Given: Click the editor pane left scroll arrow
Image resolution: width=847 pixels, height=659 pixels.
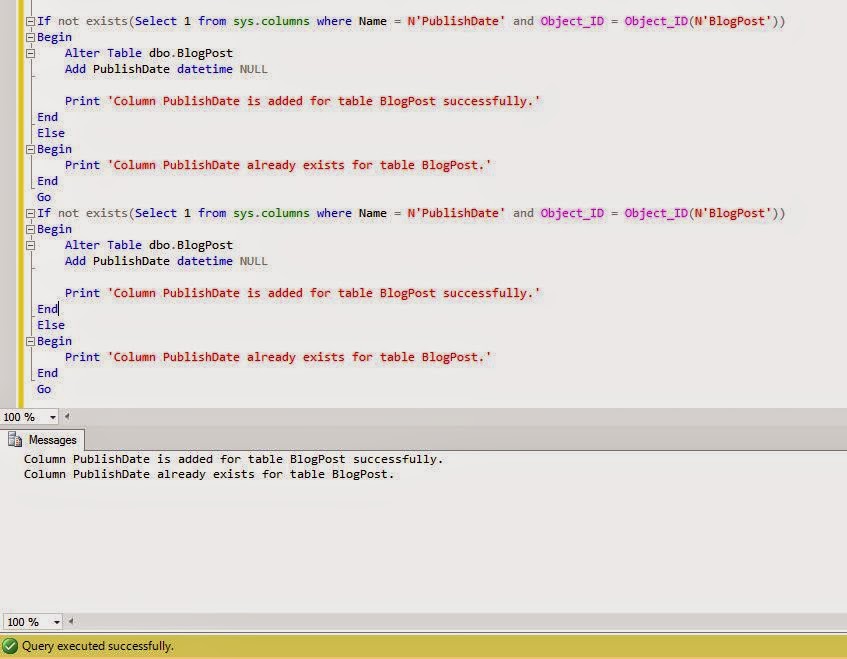Looking at the screenshot, I should (67, 416).
